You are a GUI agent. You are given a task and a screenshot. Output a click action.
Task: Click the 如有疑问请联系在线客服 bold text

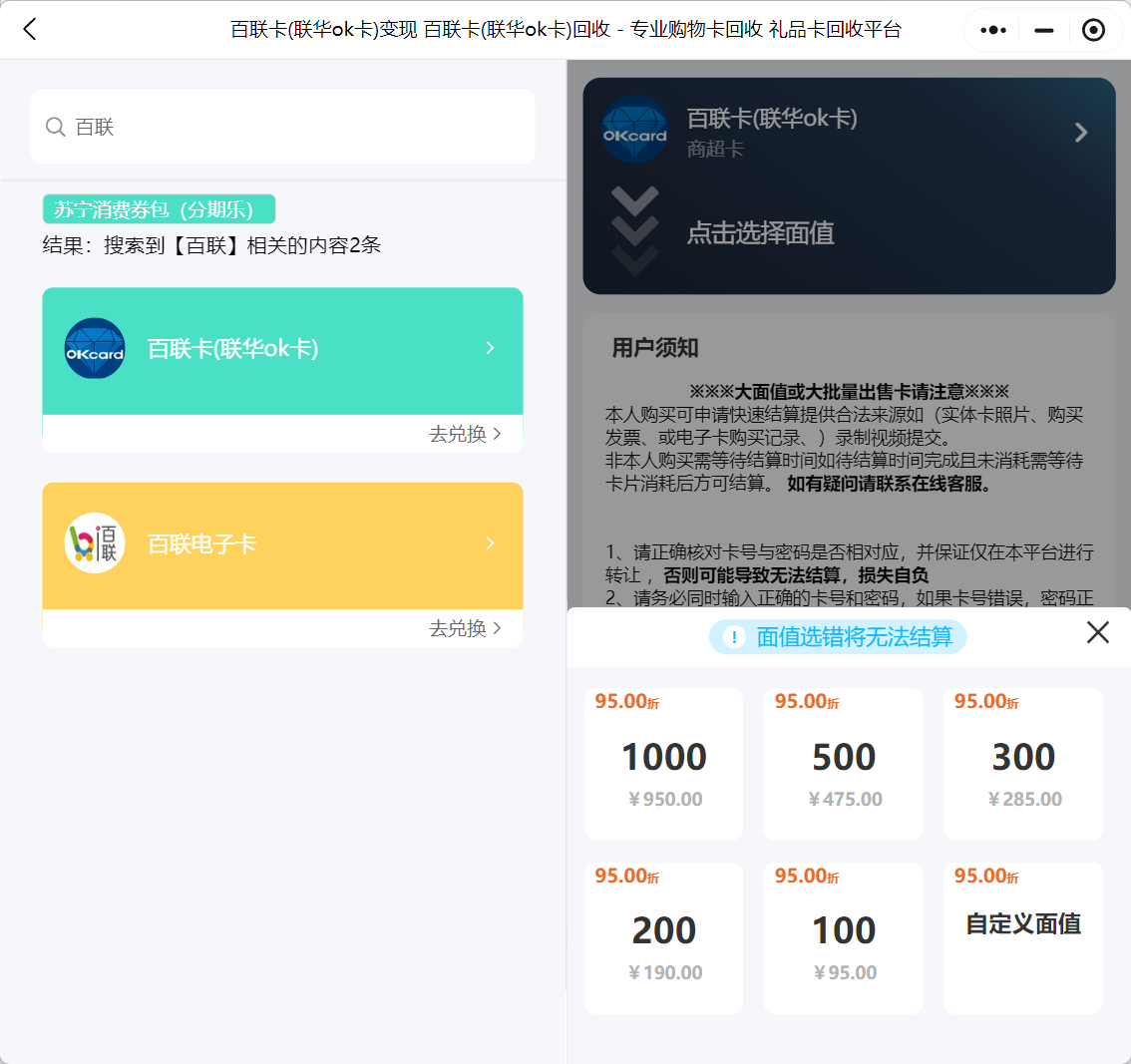[x=889, y=484]
